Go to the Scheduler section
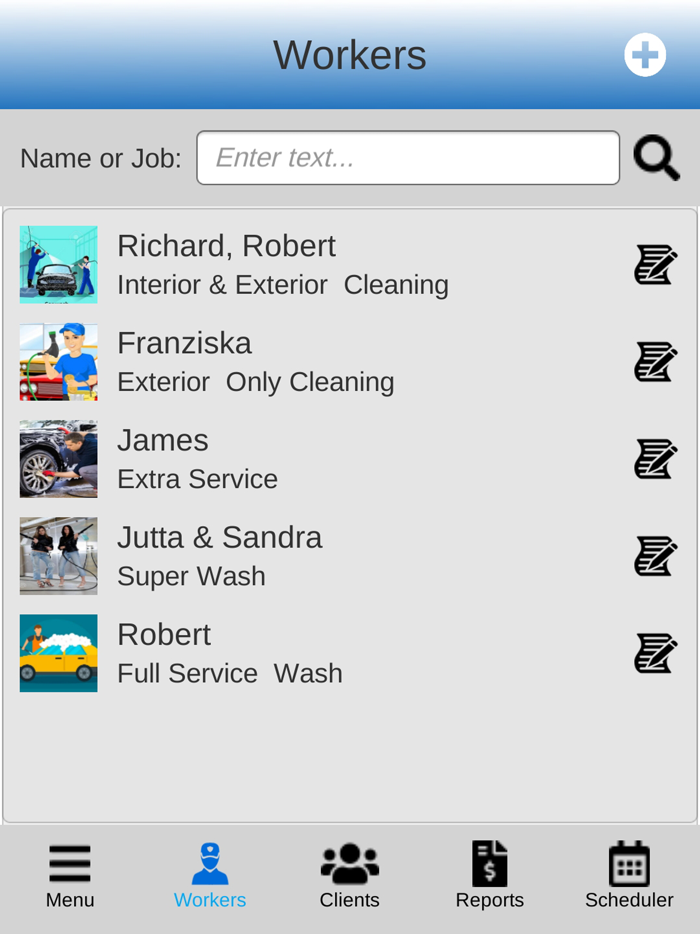 [x=629, y=875]
